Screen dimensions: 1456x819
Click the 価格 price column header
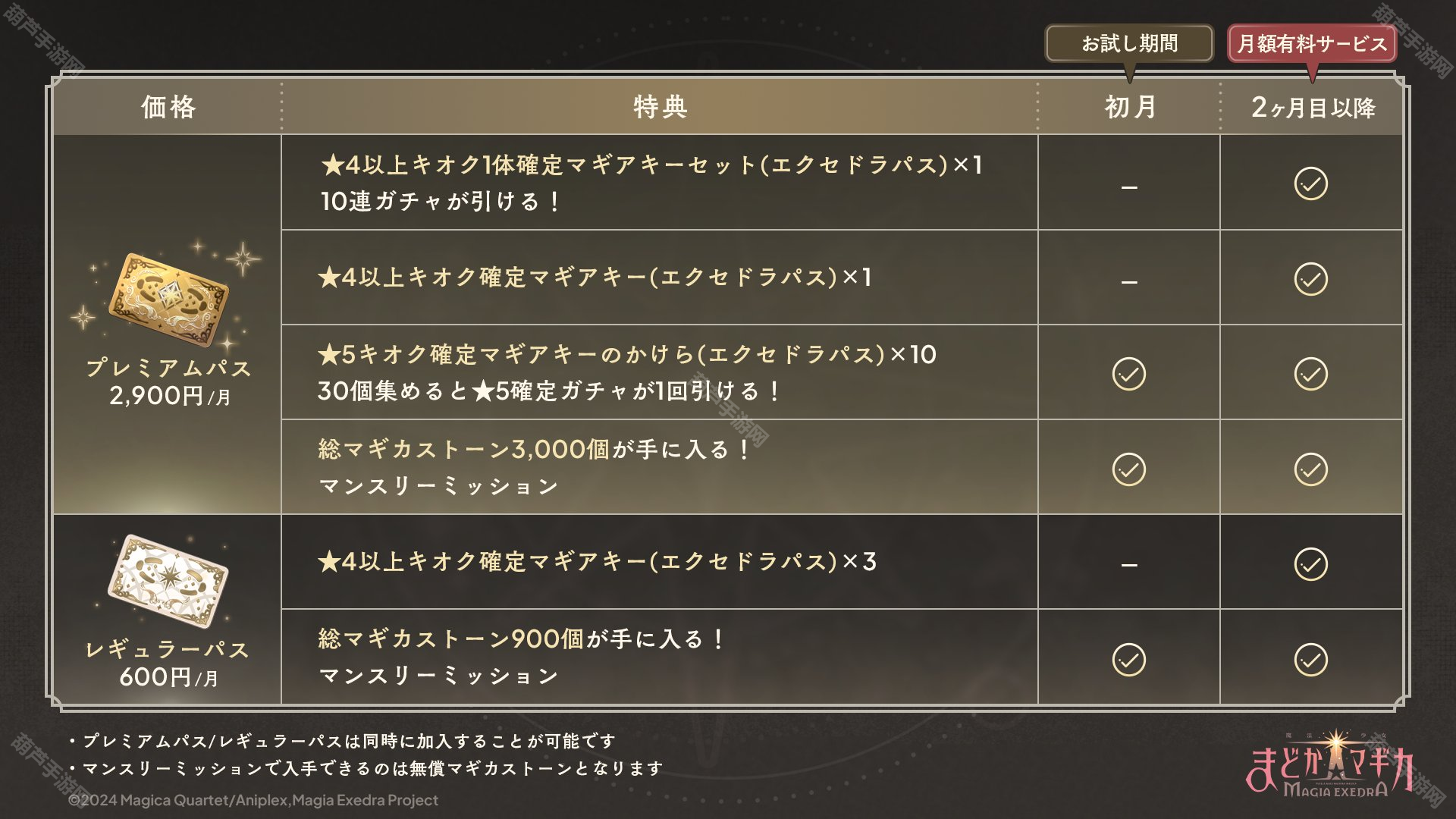[x=168, y=107]
